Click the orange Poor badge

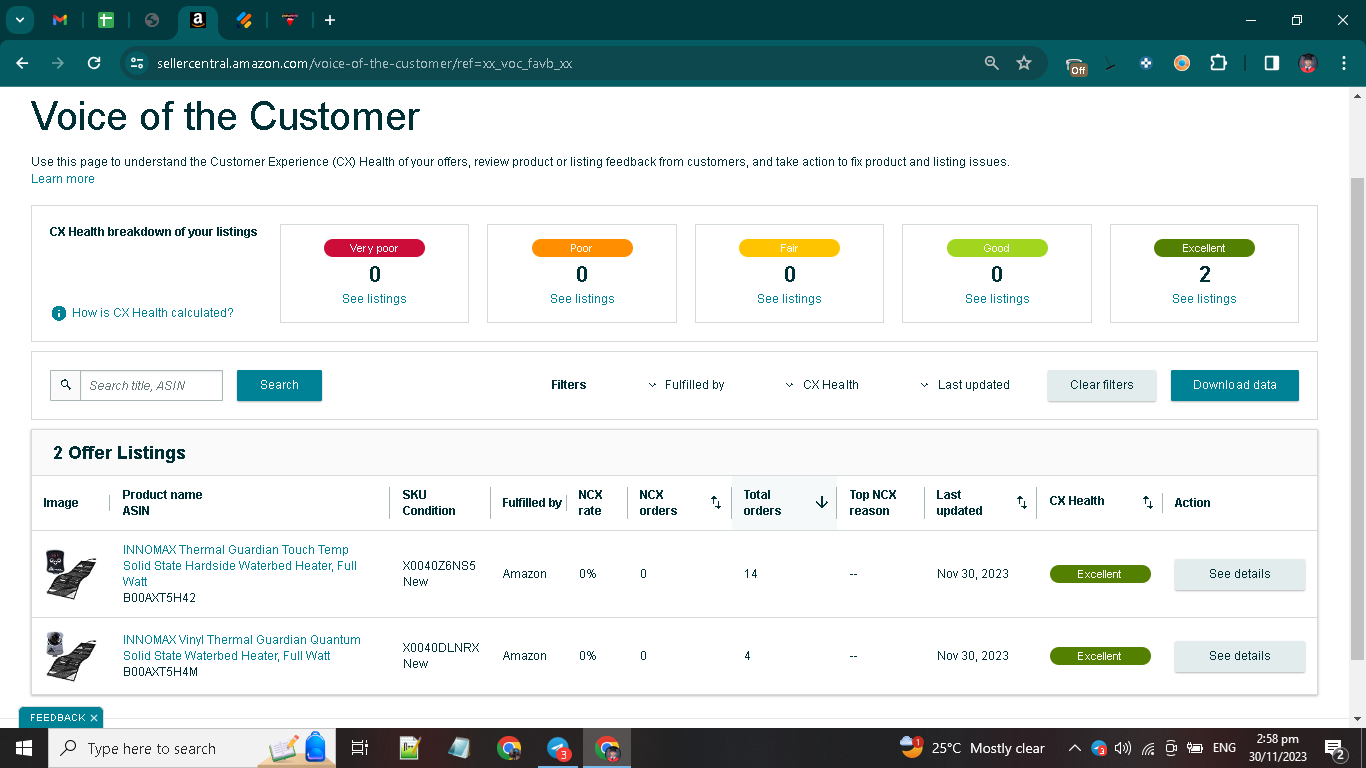[582, 248]
